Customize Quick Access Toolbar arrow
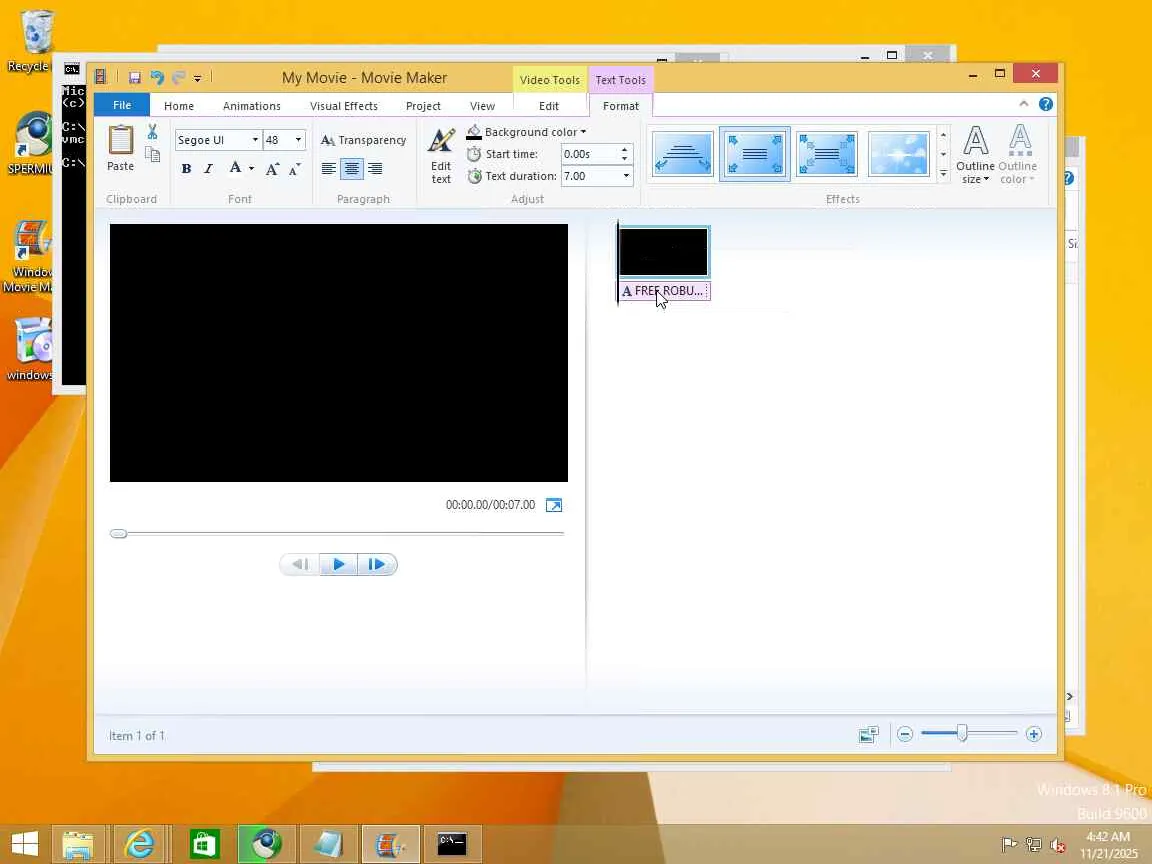Viewport: 1152px width, 864px height. [x=198, y=78]
